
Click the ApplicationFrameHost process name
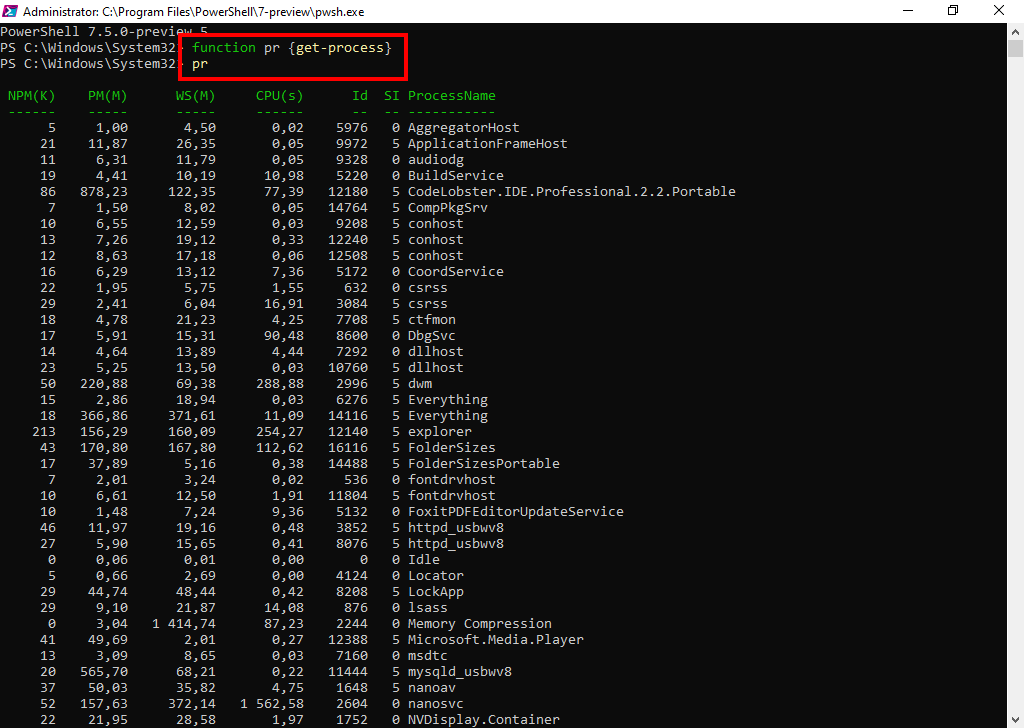487,144
